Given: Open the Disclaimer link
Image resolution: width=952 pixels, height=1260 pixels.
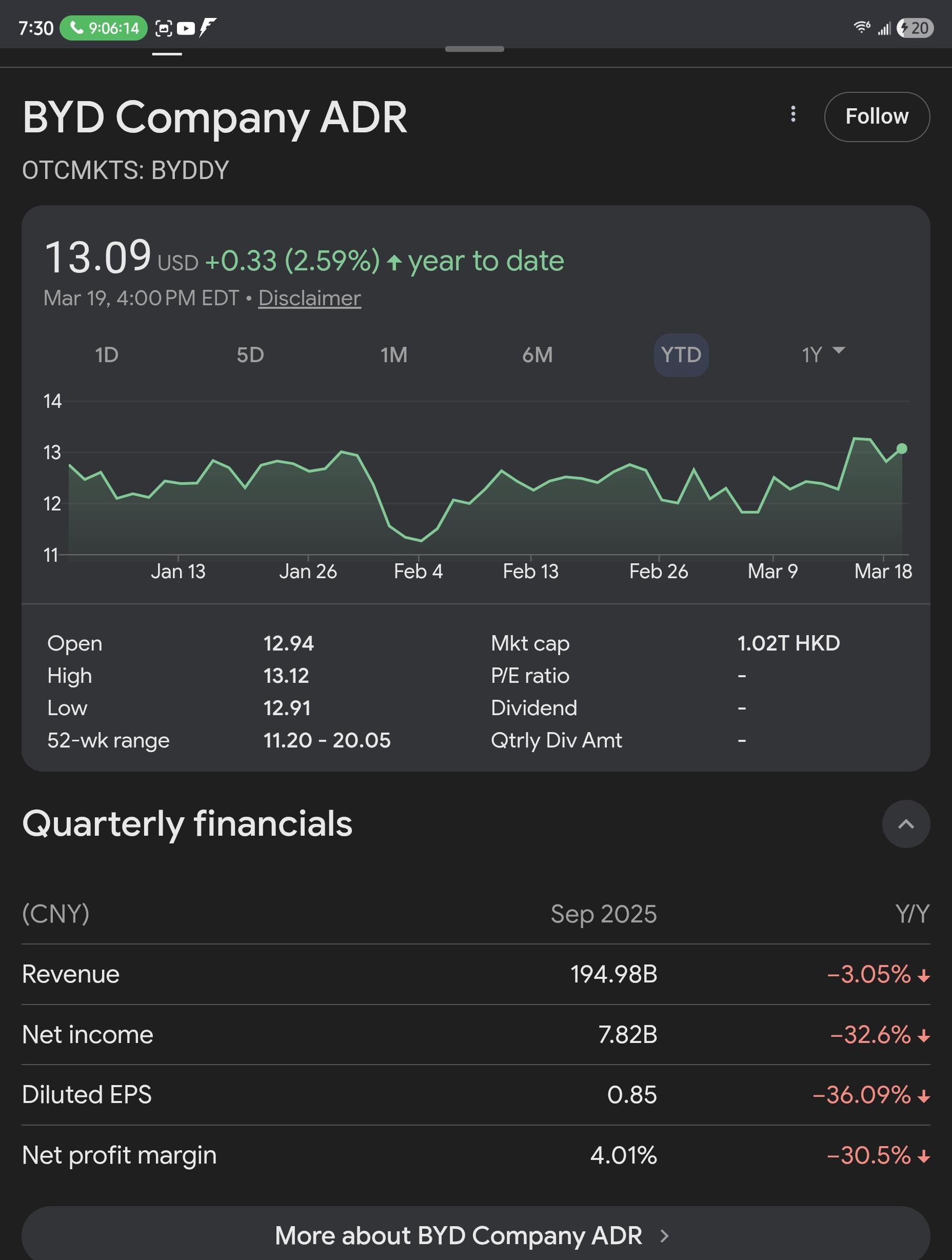Looking at the screenshot, I should [309, 298].
